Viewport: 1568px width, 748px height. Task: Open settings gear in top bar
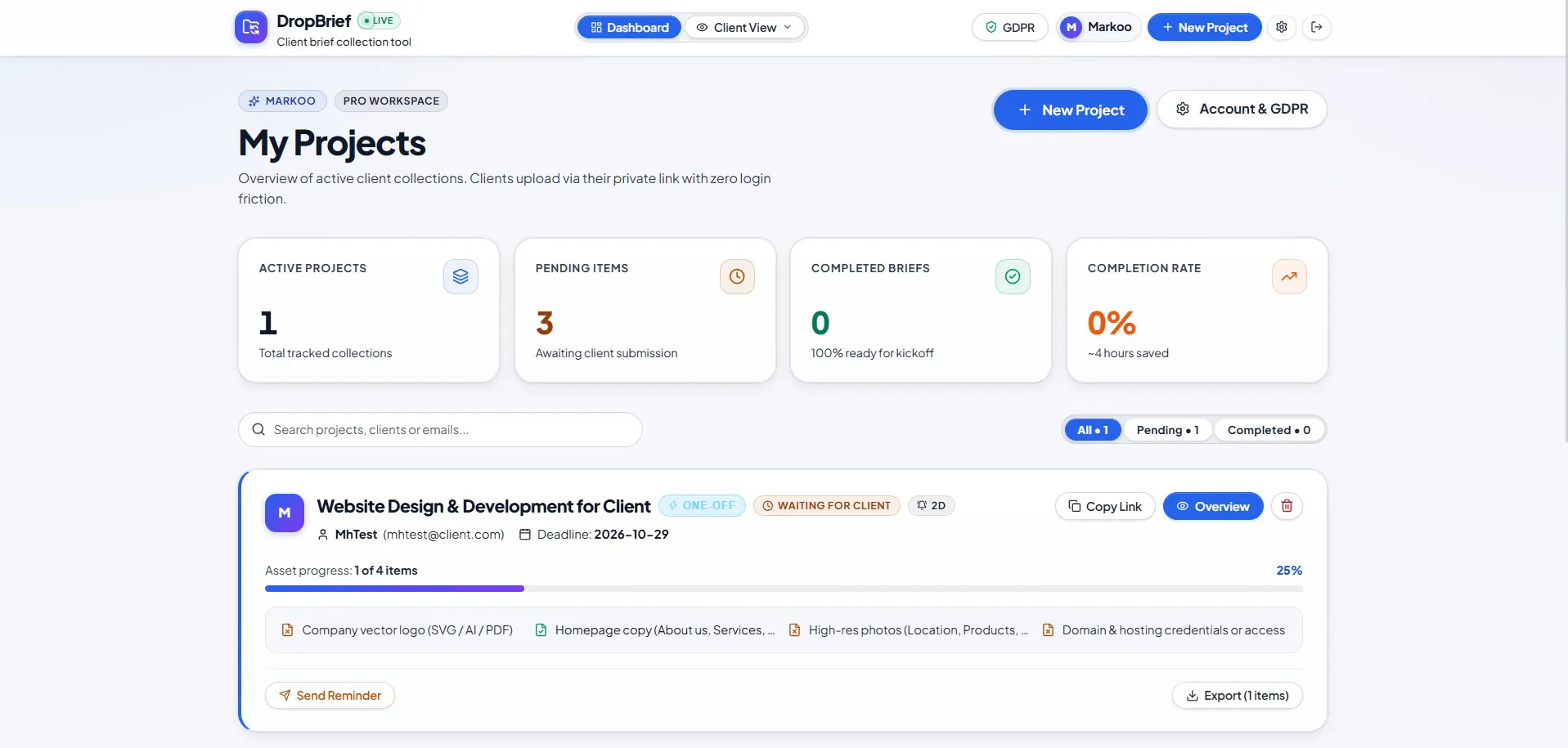(1282, 27)
